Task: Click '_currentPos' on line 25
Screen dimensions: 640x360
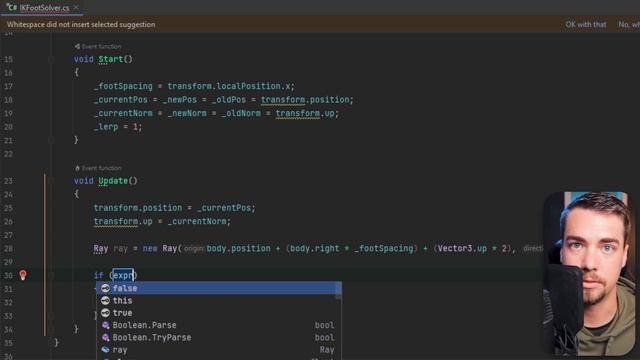Action: 224,208
